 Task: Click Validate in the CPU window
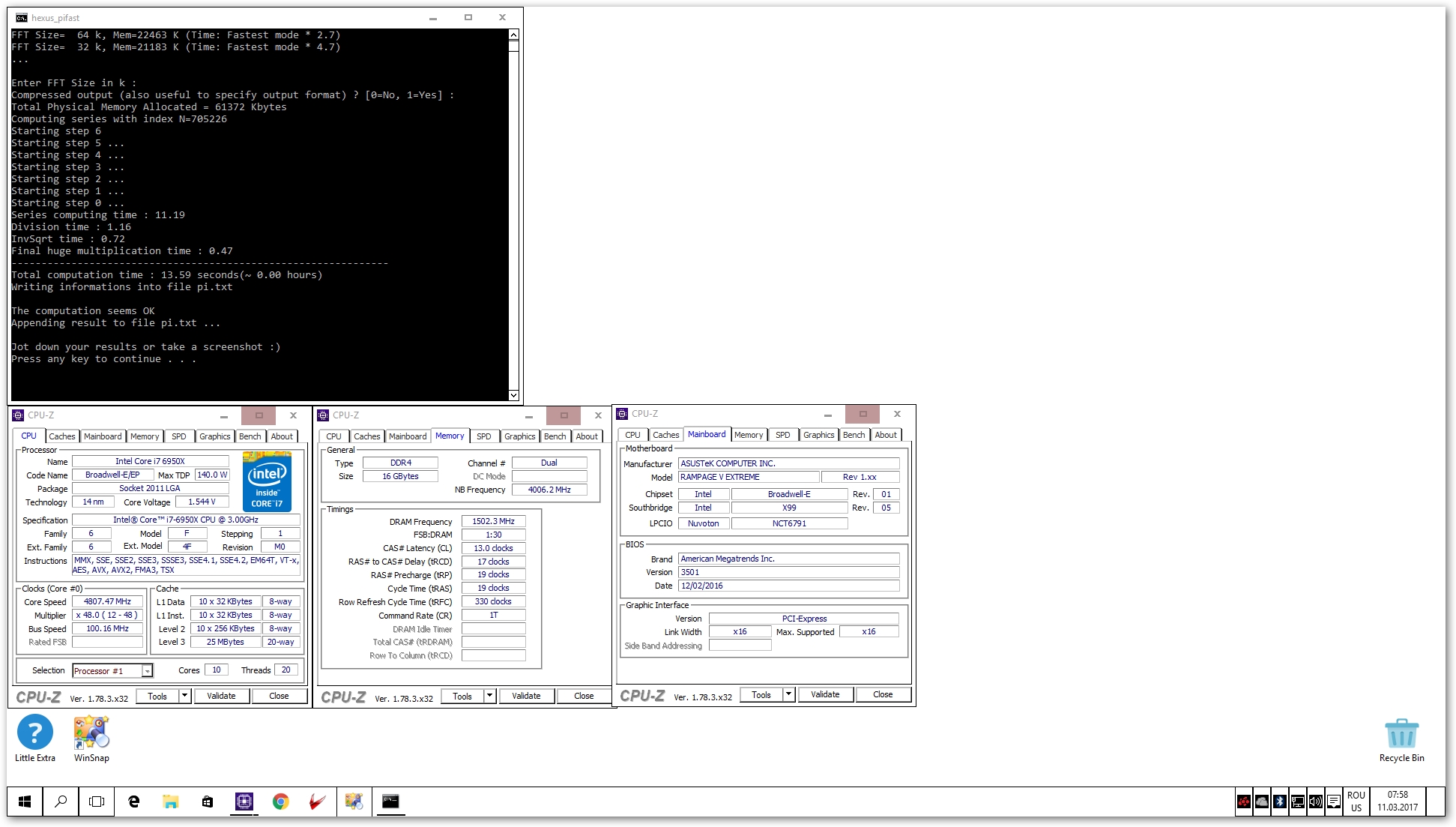coord(221,696)
